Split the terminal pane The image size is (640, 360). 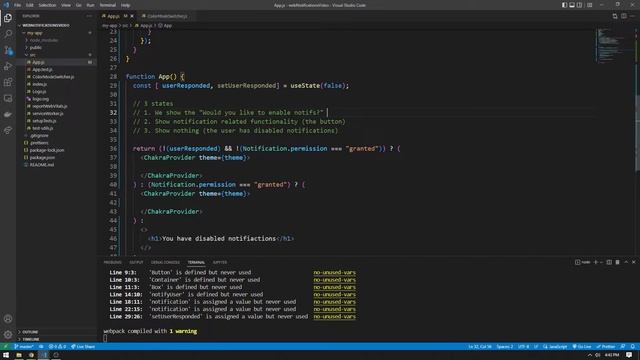(x=609, y=262)
